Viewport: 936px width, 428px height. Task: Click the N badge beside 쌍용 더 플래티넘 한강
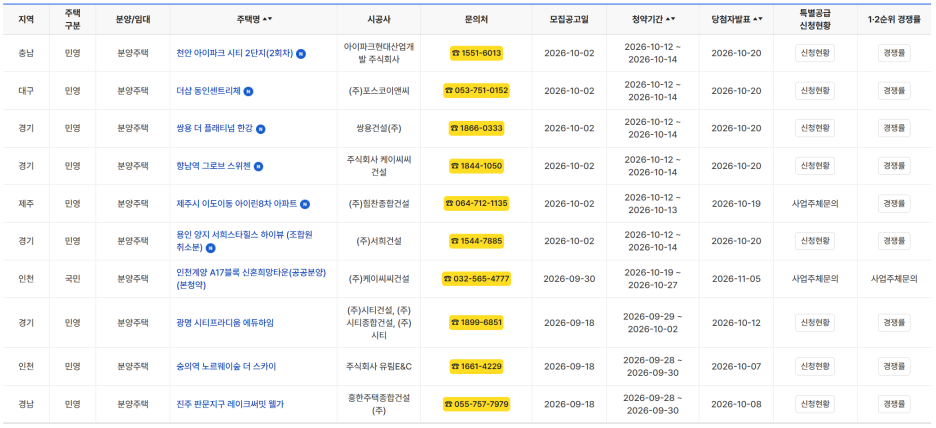tap(261, 129)
